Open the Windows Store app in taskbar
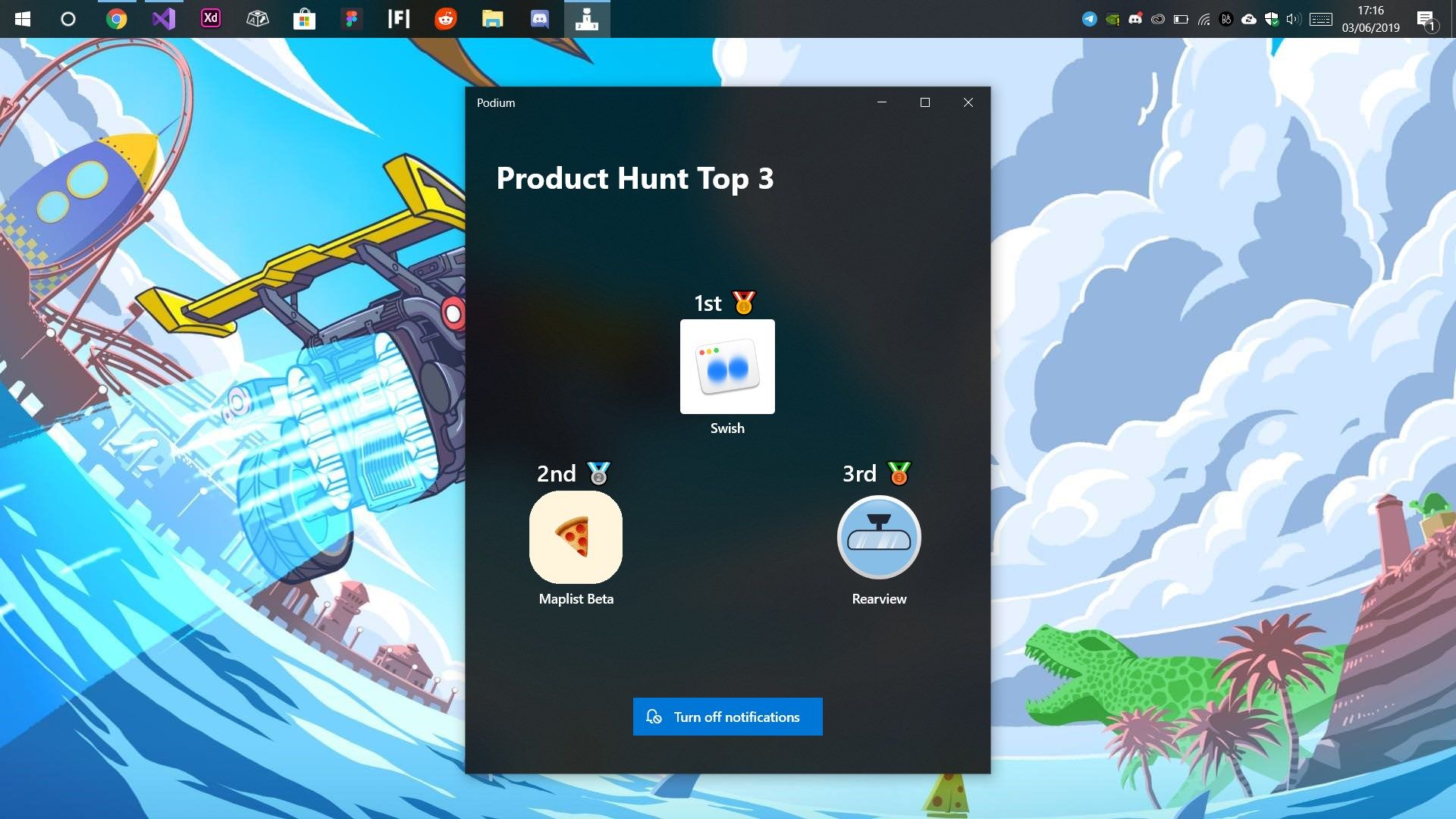 304,18
